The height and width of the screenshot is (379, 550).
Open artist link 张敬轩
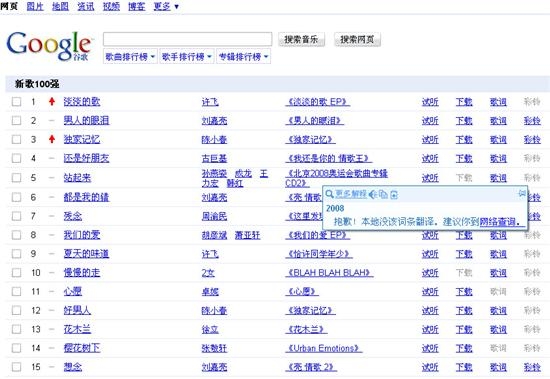click(x=214, y=348)
